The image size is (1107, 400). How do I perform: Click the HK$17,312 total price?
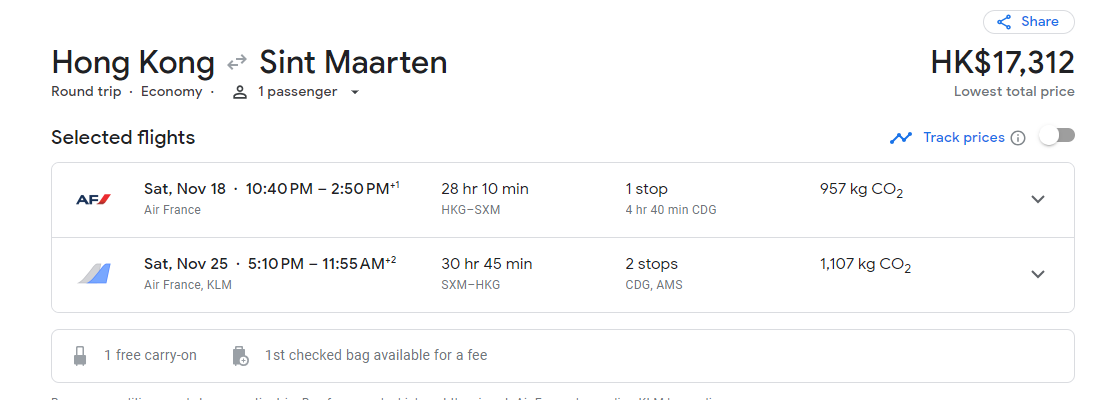[1002, 63]
